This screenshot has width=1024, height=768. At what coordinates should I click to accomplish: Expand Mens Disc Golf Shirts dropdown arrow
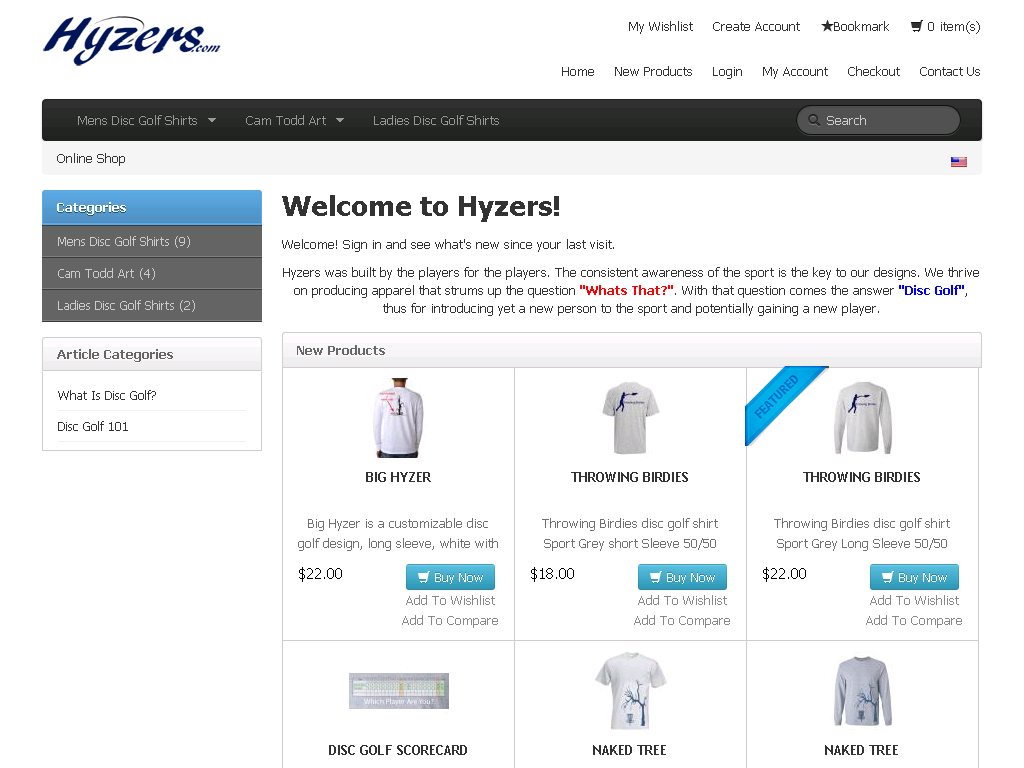coord(212,120)
